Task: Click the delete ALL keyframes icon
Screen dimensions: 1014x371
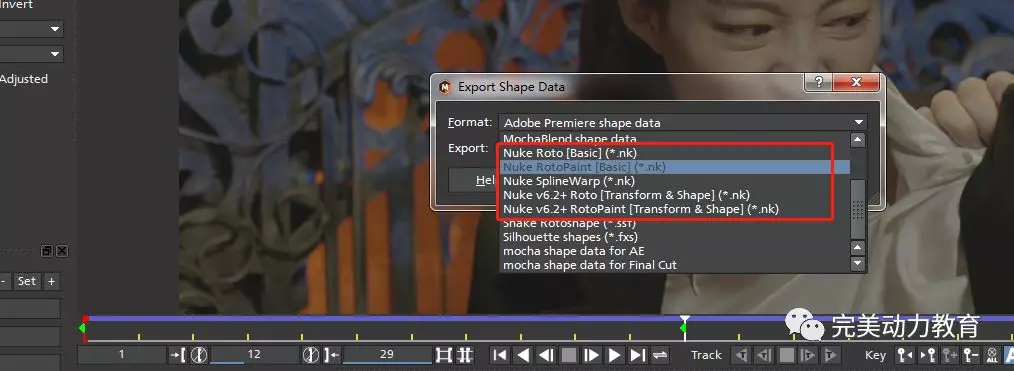Action: pyautogui.click(x=992, y=355)
